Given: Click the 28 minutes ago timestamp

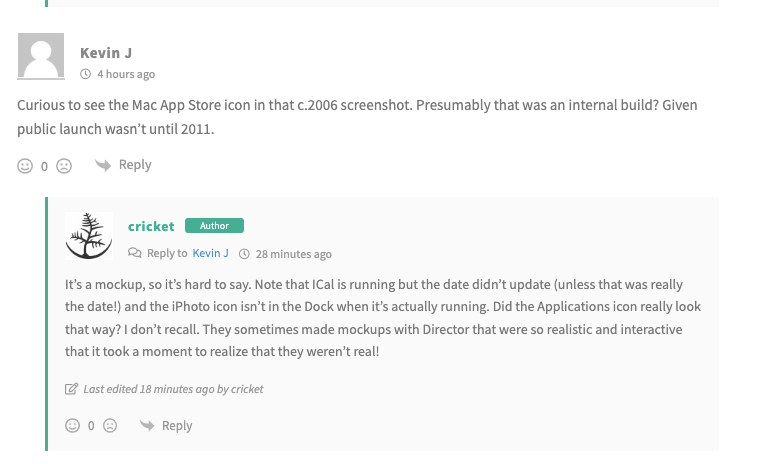Looking at the screenshot, I should point(294,254).
